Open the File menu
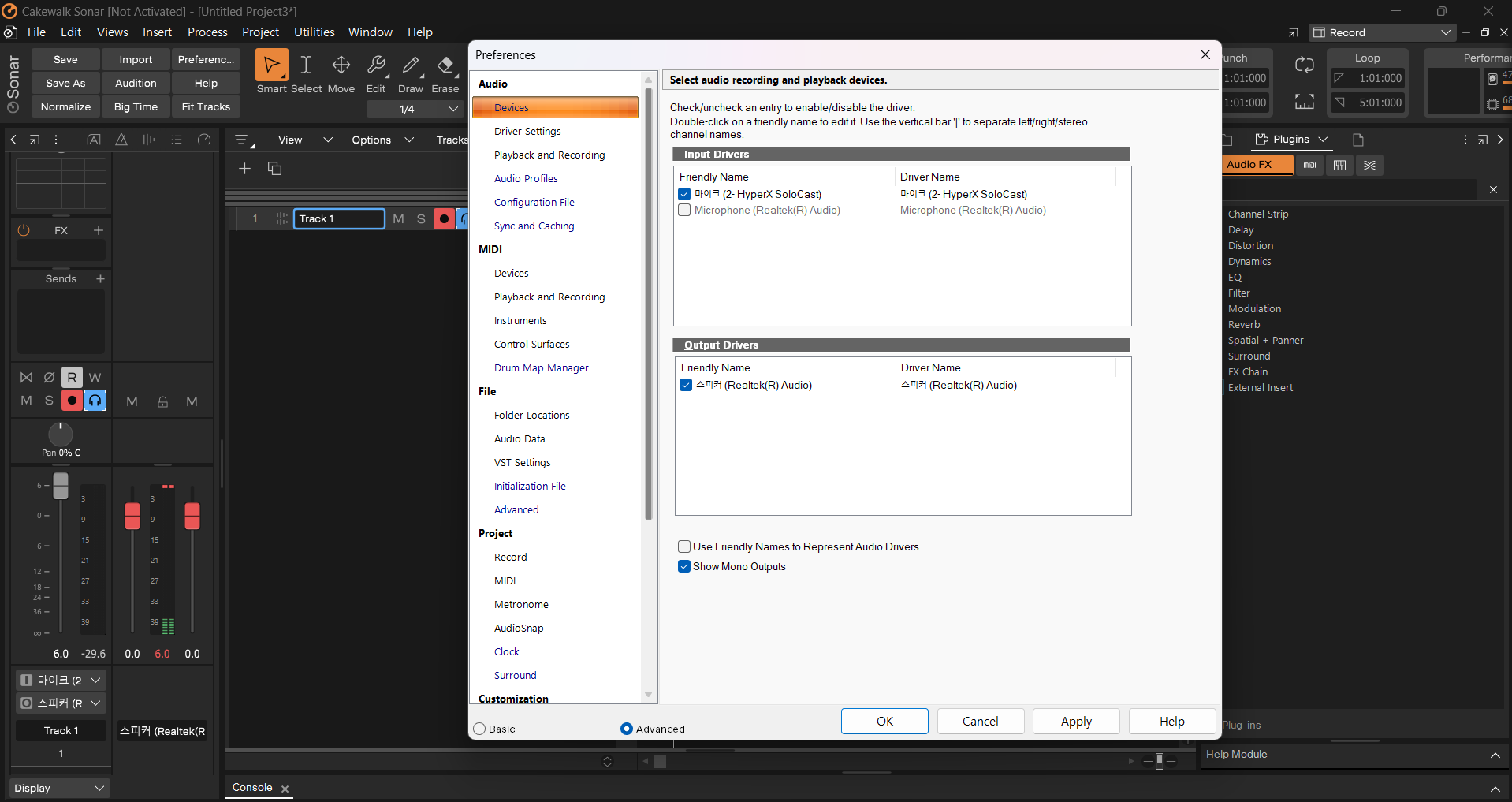Viewport: 1512px width, 802px height. tap(36, 32)
